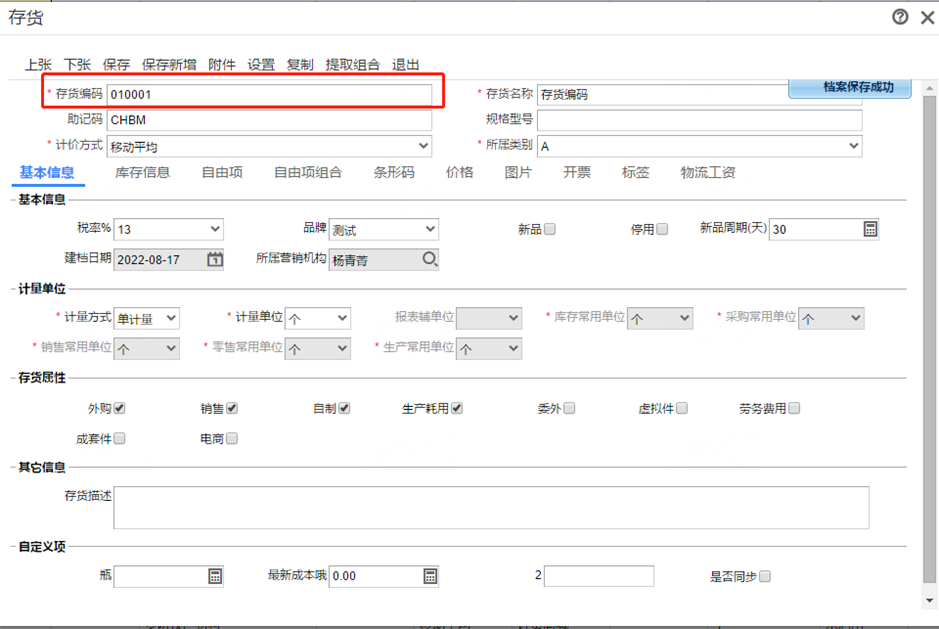Click the help question mark icon
This screenshot has width=939, height=629.
click(x=900, y=17)
